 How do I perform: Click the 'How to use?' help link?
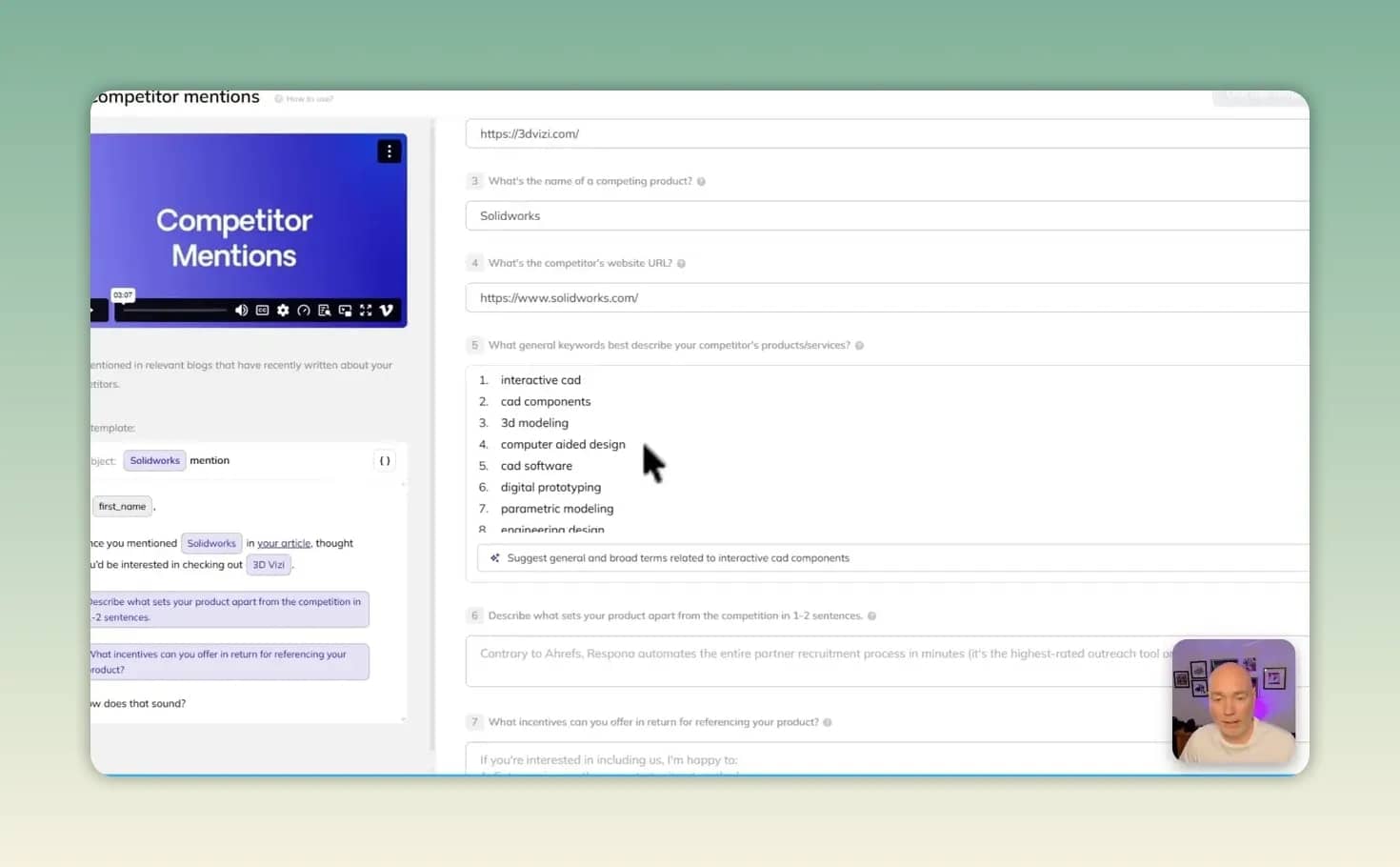click(304, 99)
